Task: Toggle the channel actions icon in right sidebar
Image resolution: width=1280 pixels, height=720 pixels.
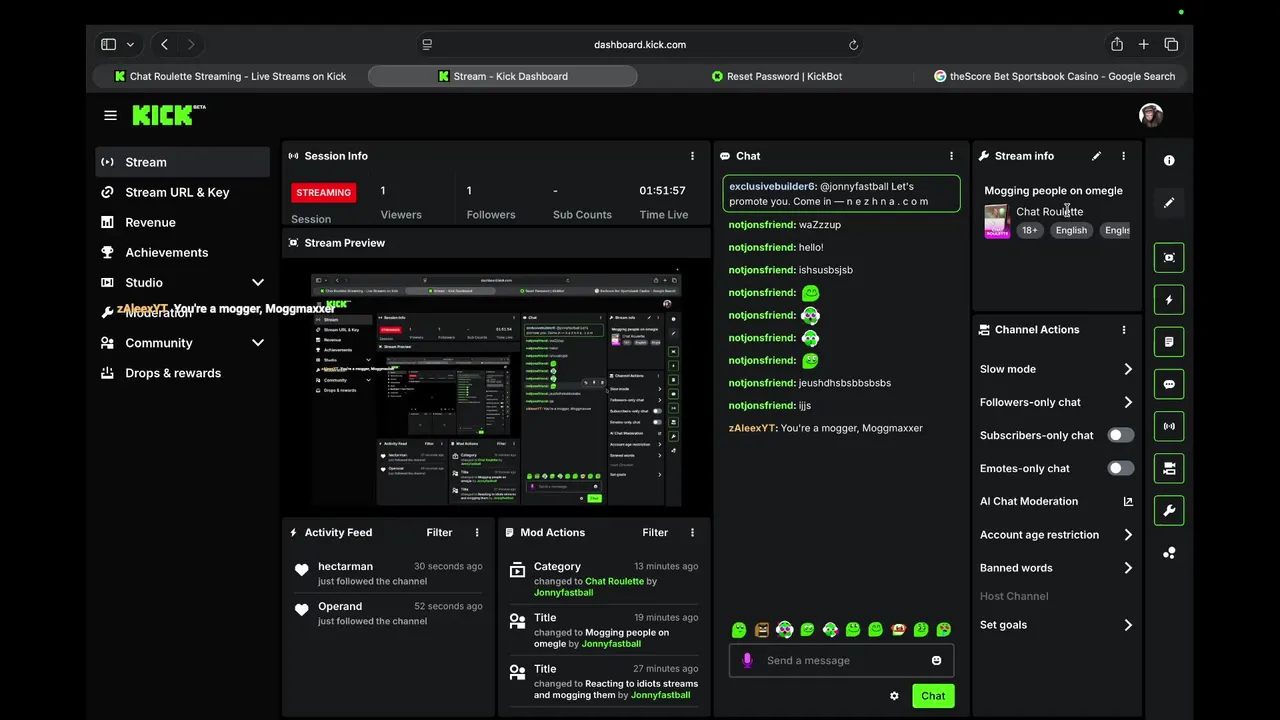Action: point(1169,468)
